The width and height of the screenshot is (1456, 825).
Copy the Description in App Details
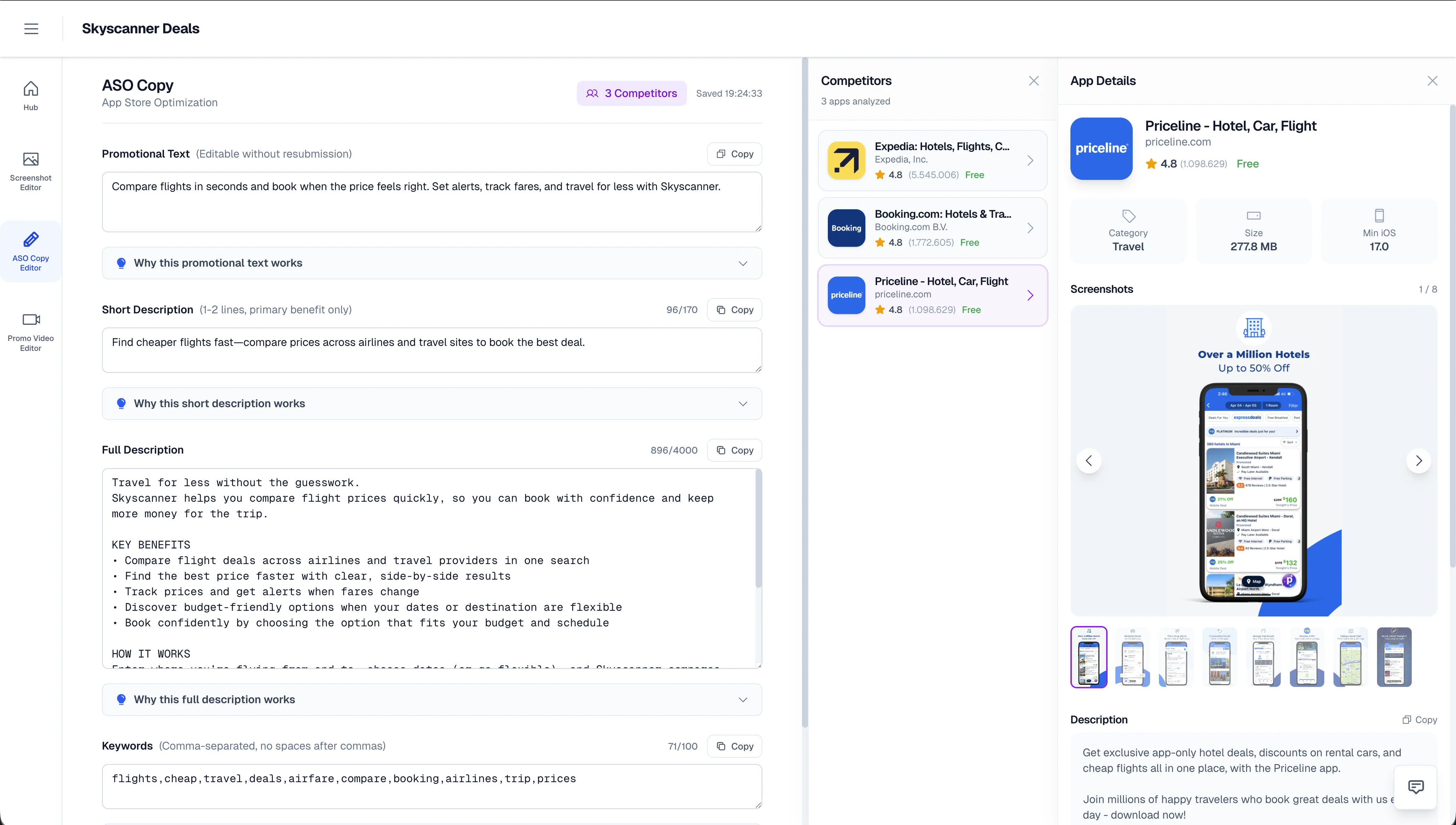click(1420, 719)
